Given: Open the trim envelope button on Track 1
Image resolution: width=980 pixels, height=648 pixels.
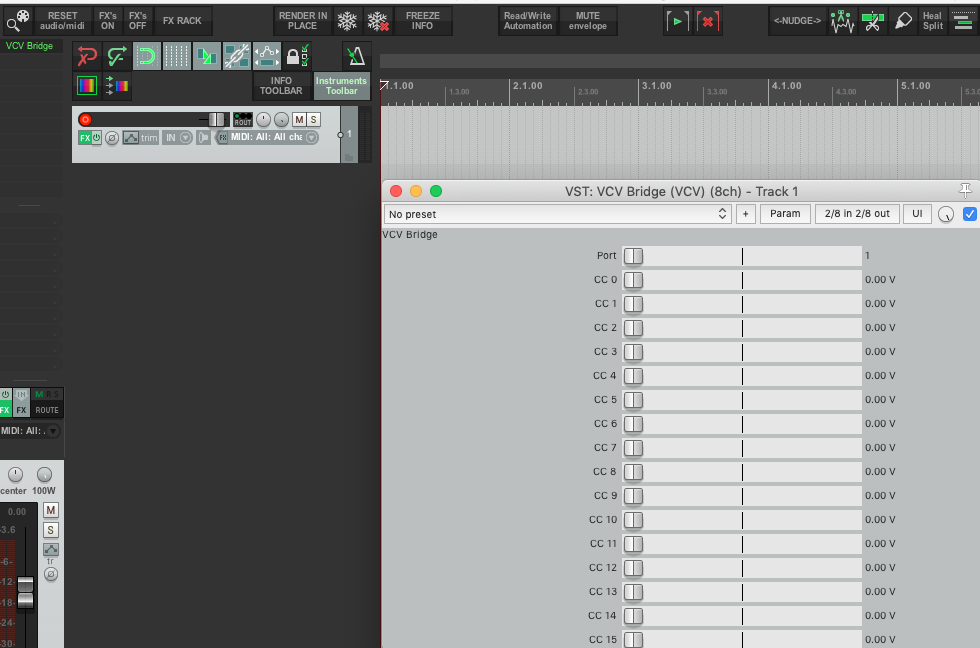Looking at the screenshot, I should point(141,137).
